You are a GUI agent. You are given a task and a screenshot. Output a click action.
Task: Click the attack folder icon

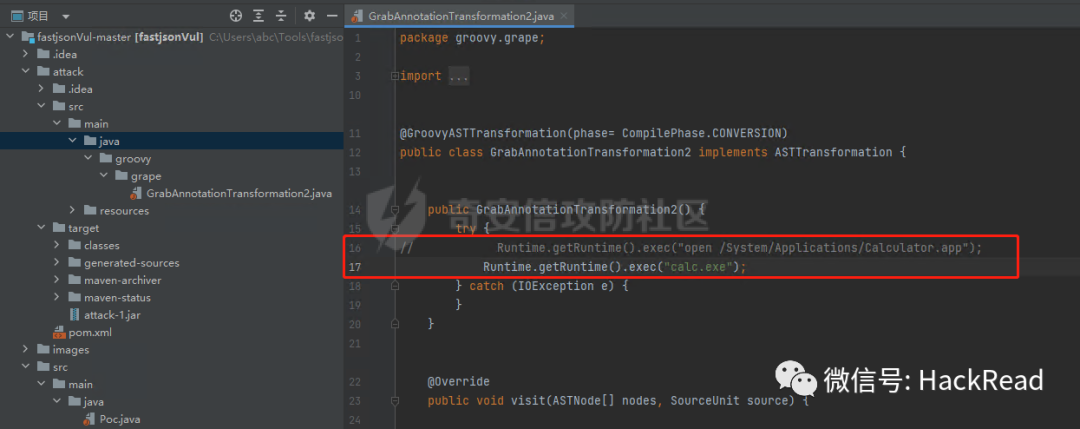tap(43, 72)
